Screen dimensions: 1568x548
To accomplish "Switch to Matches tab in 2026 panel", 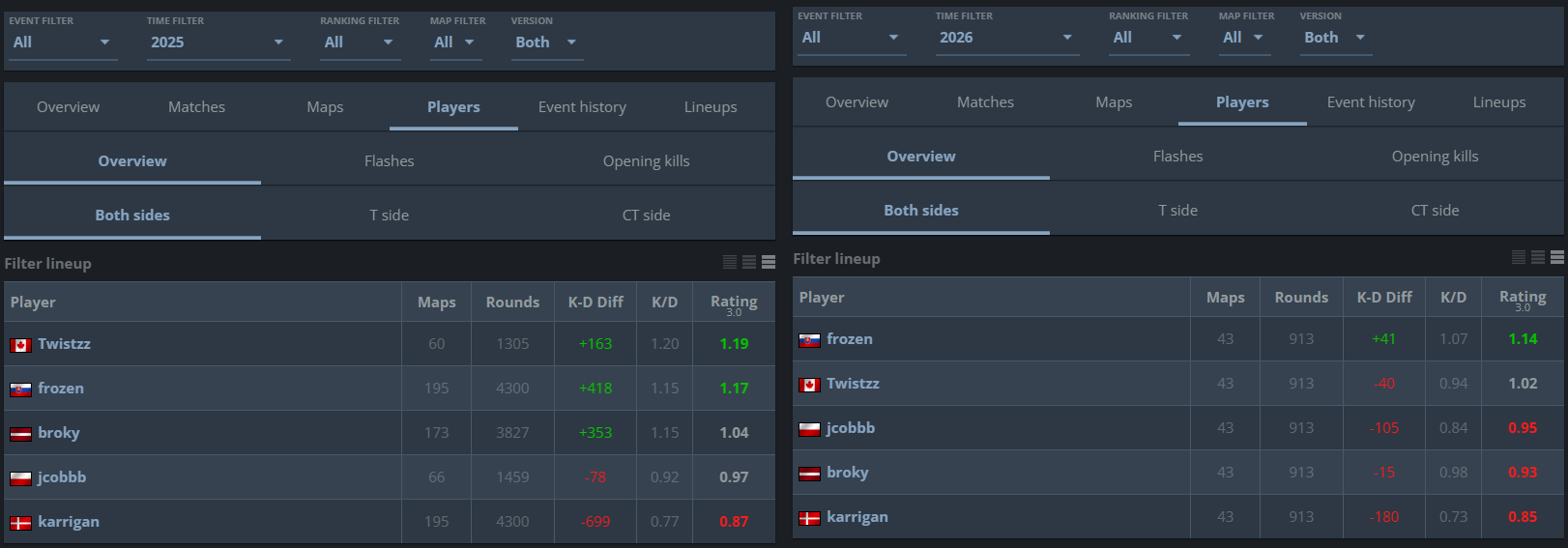I will coord(985,102).
